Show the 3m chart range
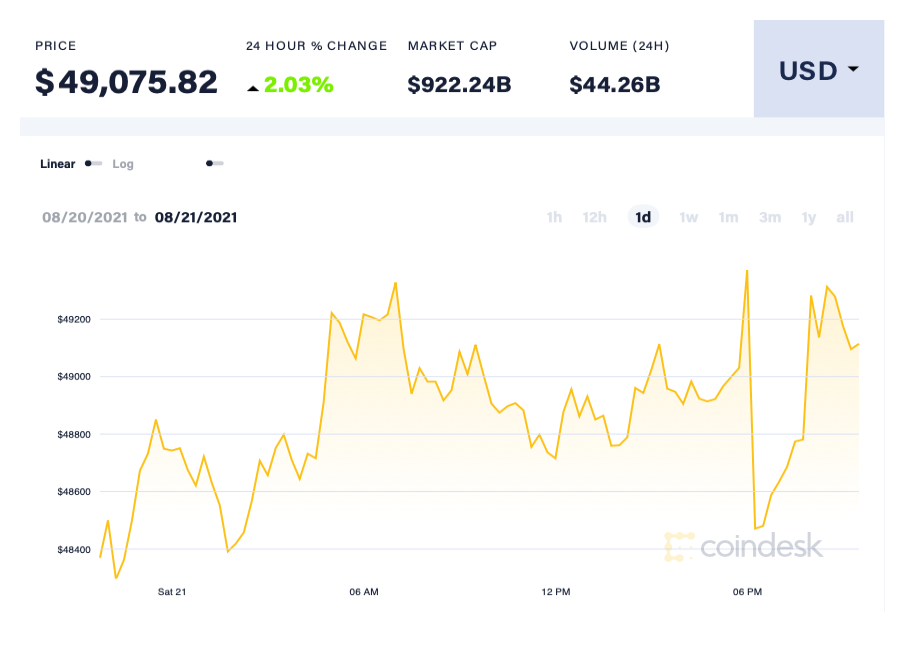This screenshot has height=672, width=905. click(769, 217)
